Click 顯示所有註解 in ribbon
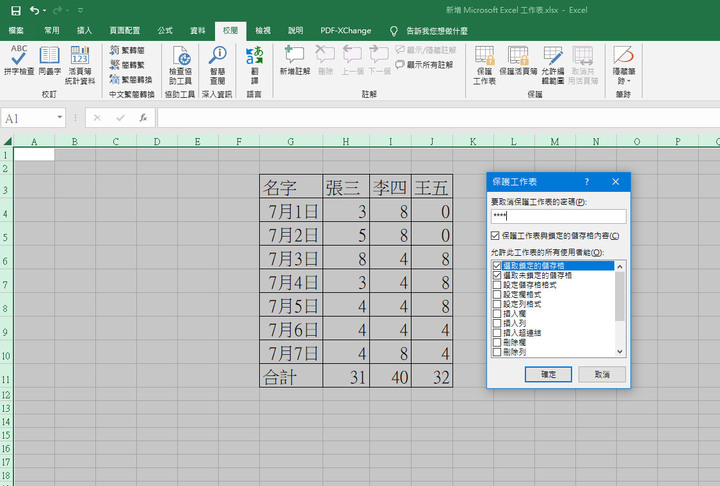This screenshot has width=720, height=486. 424,65
